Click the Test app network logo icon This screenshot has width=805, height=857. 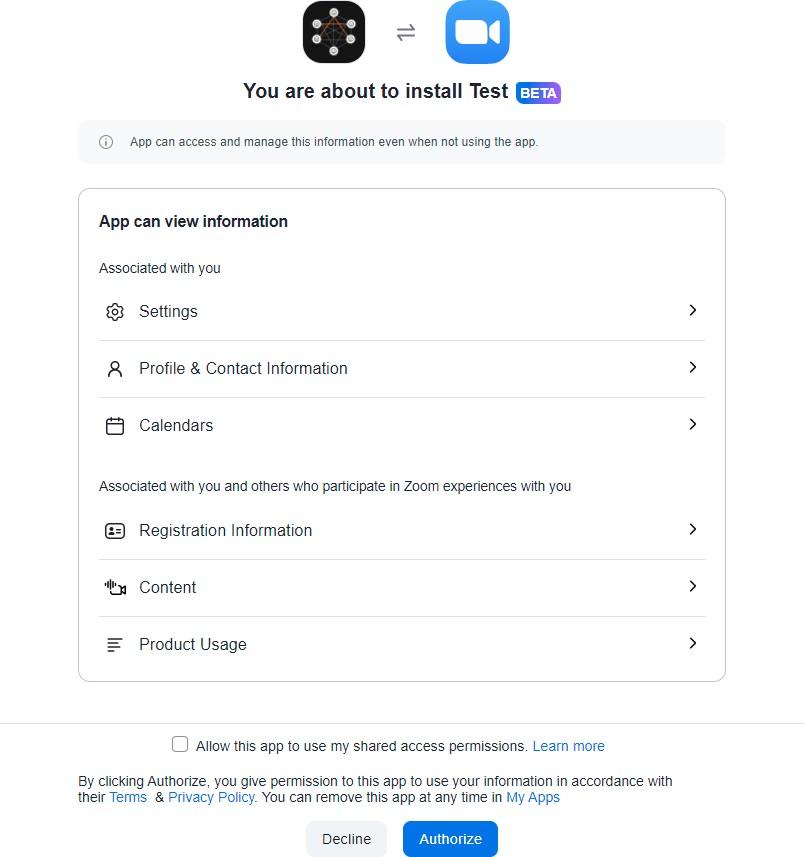click(x=334, y=32)
